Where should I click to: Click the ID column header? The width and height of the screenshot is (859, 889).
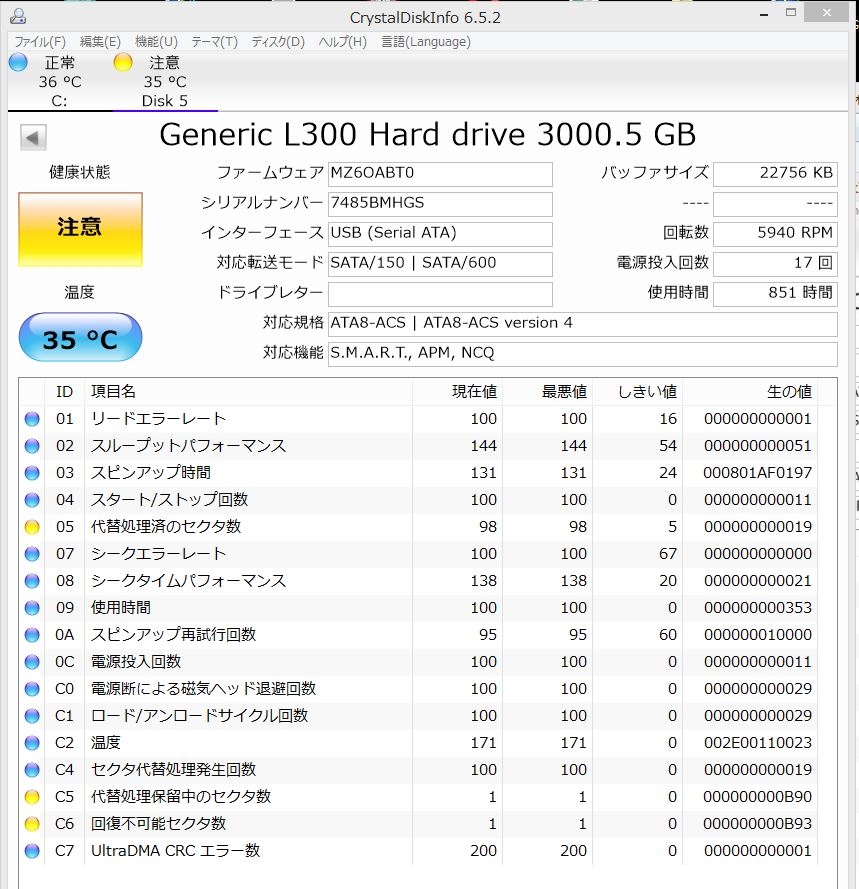coord(65,392)
